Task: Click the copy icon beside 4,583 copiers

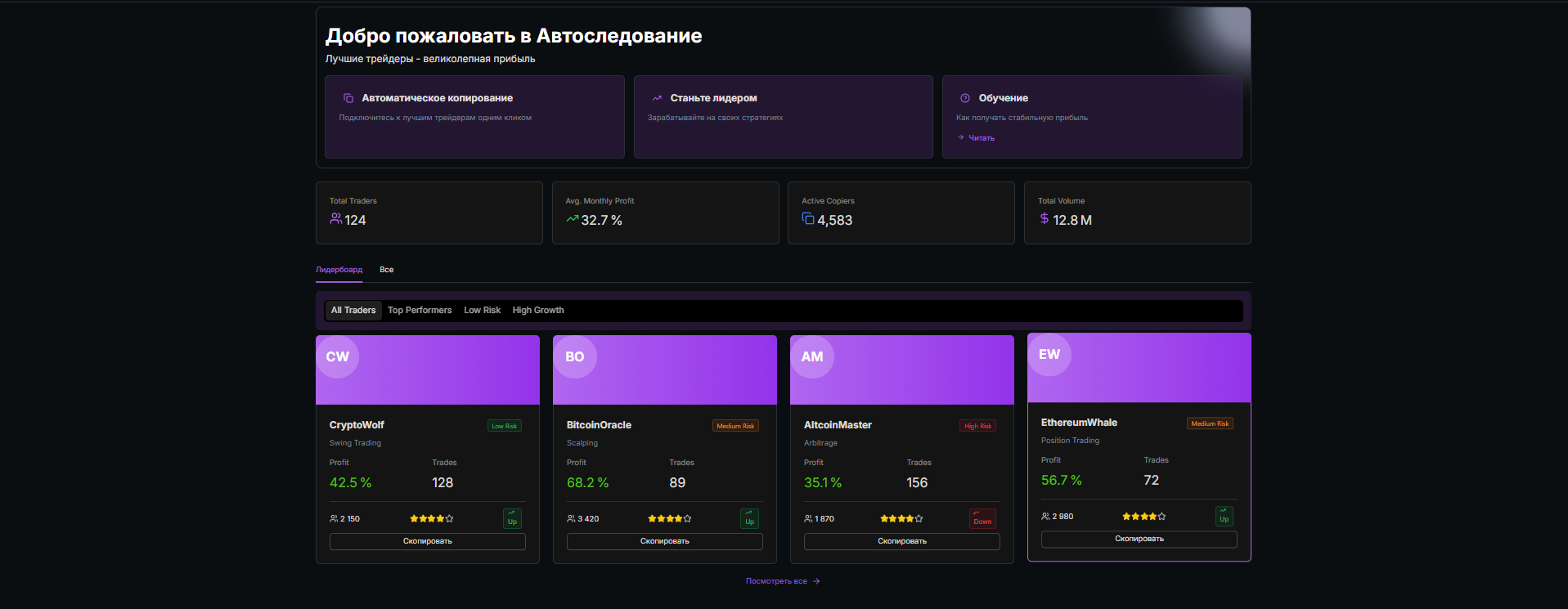Action: pos(808,219)
